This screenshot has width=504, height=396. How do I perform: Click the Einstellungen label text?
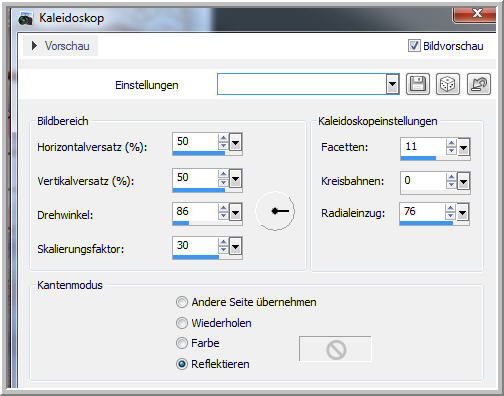tap(147, 85)
